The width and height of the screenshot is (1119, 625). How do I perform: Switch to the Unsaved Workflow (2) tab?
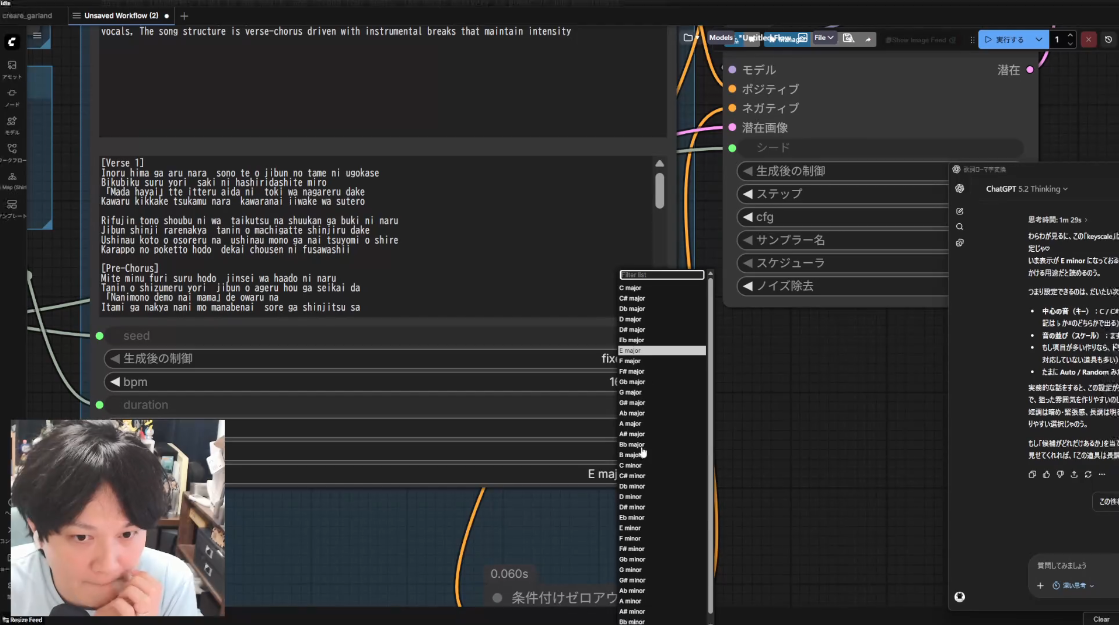click(122, 16)
